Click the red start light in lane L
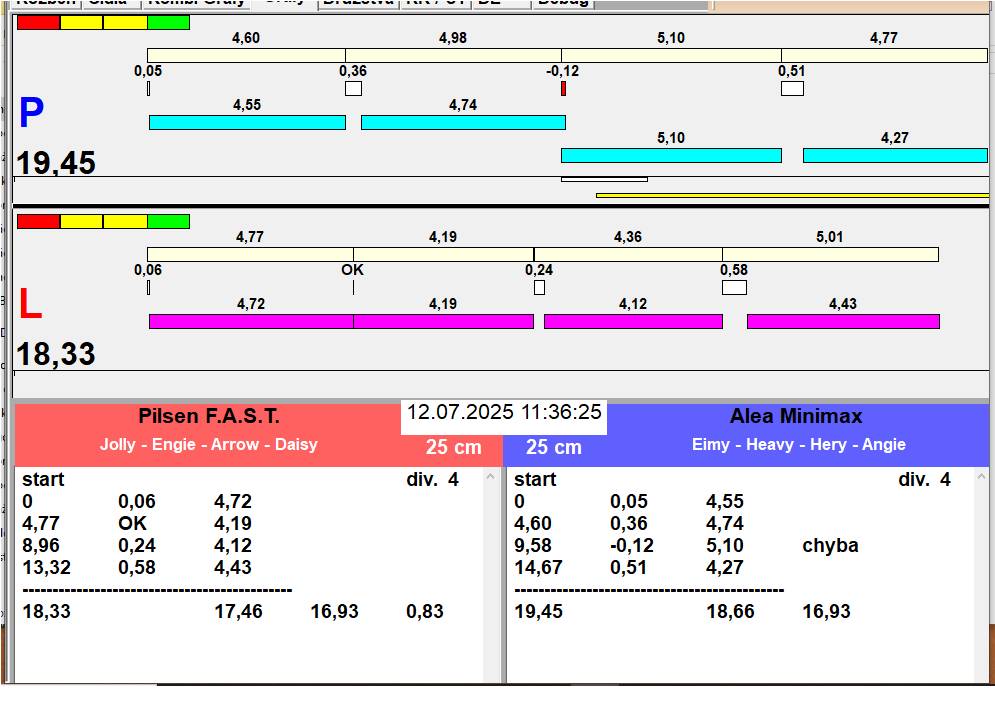This screenshot has width=995, height=701. point(38,221)
